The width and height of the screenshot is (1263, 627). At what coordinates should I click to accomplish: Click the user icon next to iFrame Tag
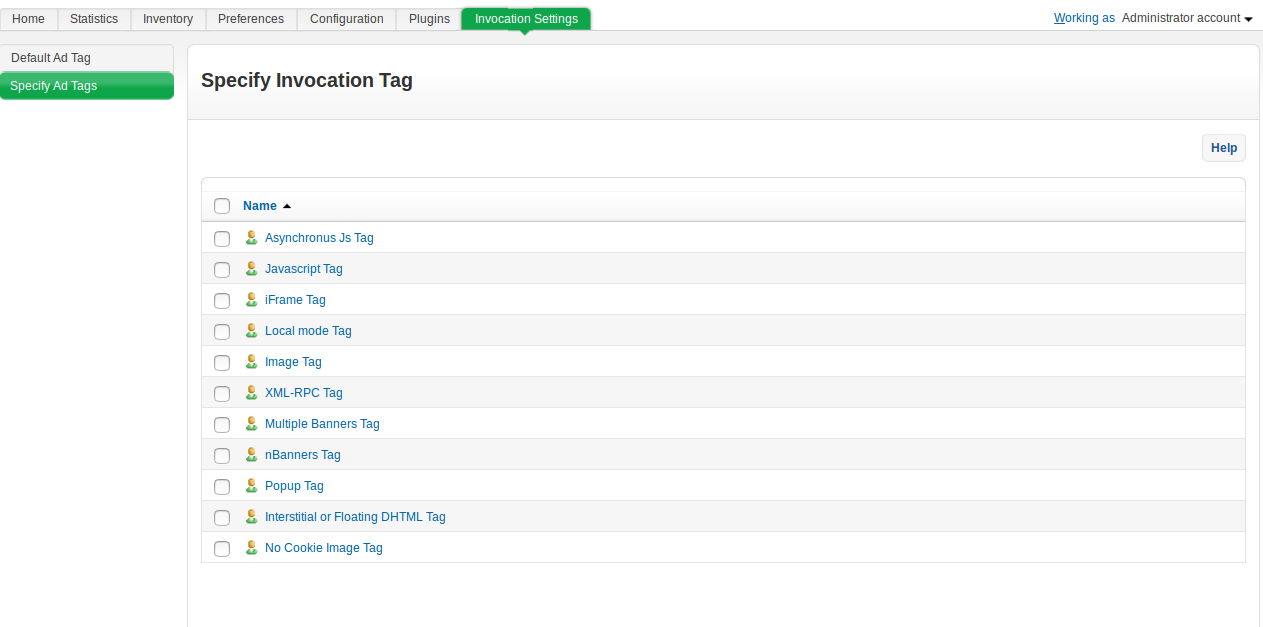[x=251, y=300]
